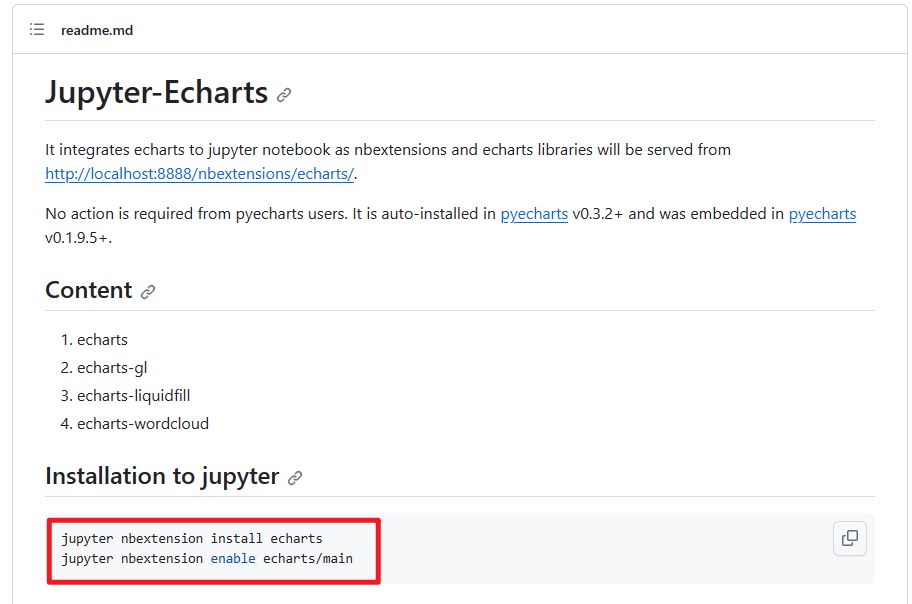Click the Jupyter-Echarts main heading
Screen dimensions: 912x604
156,93
